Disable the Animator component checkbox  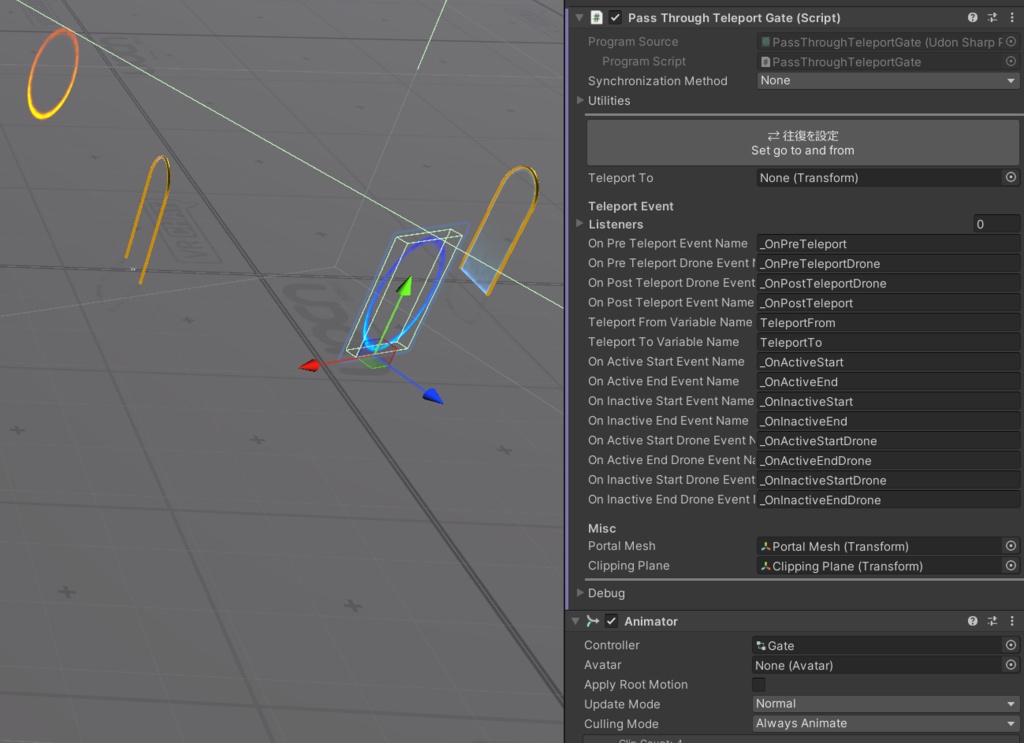point(611,621)
